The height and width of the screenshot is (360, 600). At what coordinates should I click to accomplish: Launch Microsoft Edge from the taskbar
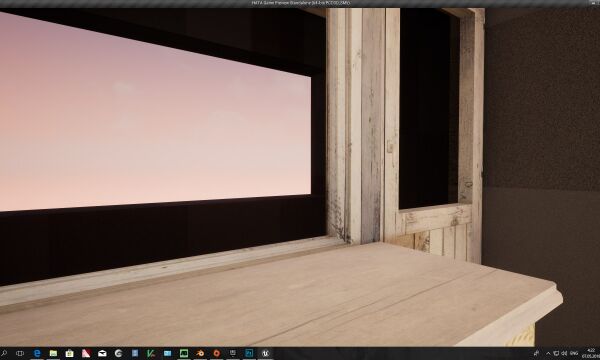[37, 353]
